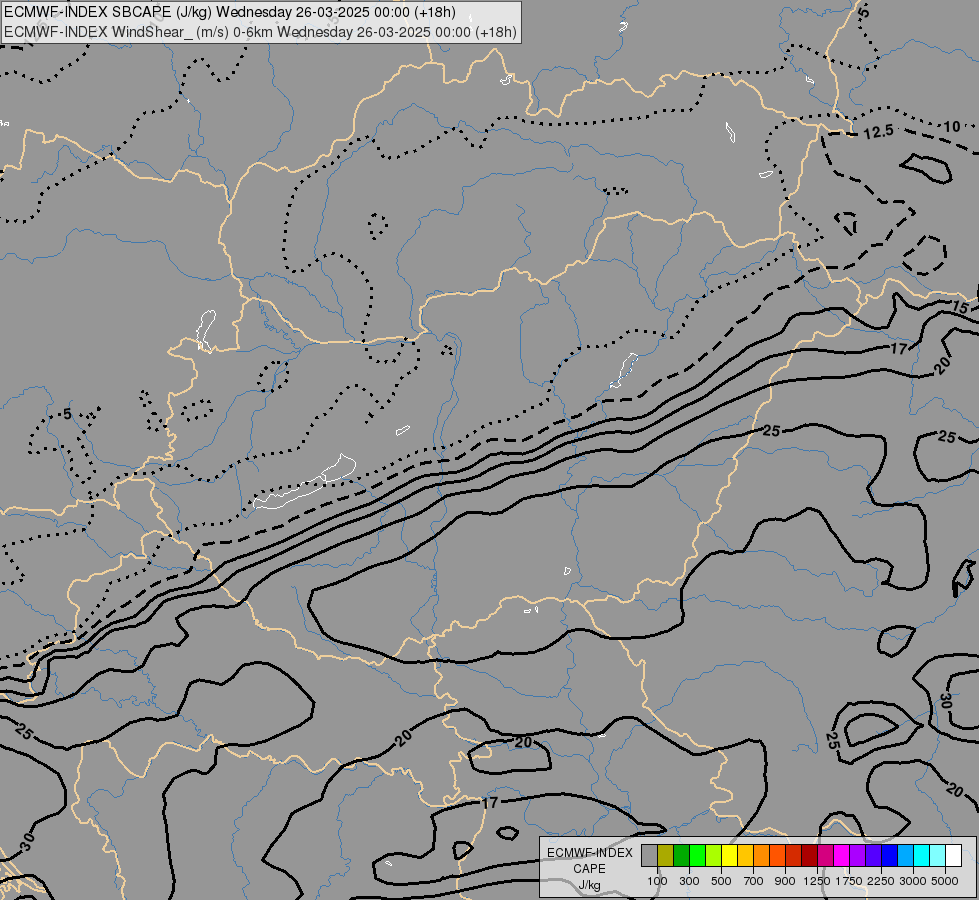
Task: Click the legend label 500
Action: [x=721, y=881]
